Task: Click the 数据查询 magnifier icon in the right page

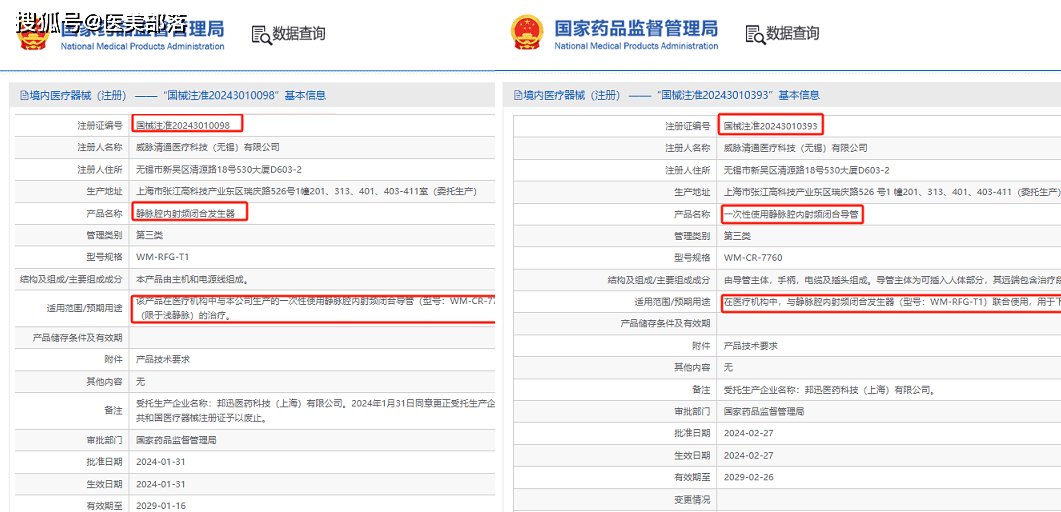Action: (x=755, y=34)
